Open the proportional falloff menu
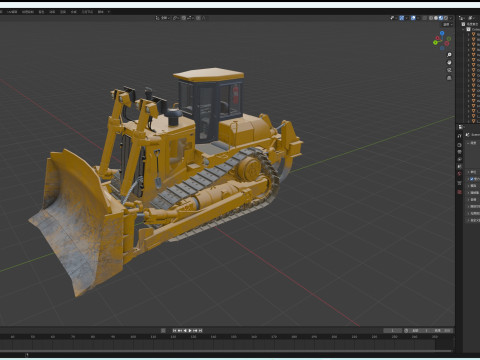The height and width of the screenshot is (360, 480). tap(203, 18)
